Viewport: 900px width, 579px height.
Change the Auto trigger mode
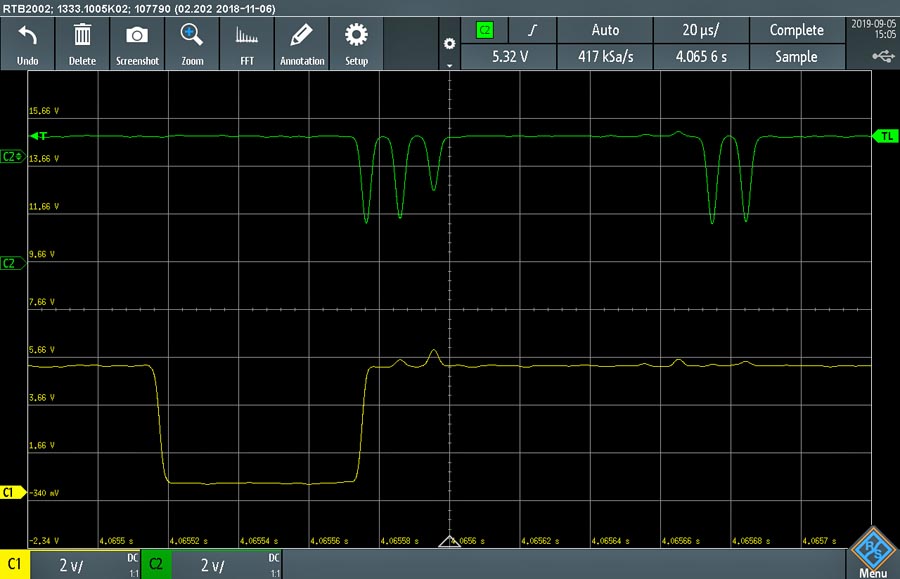(x=605, y=30)
